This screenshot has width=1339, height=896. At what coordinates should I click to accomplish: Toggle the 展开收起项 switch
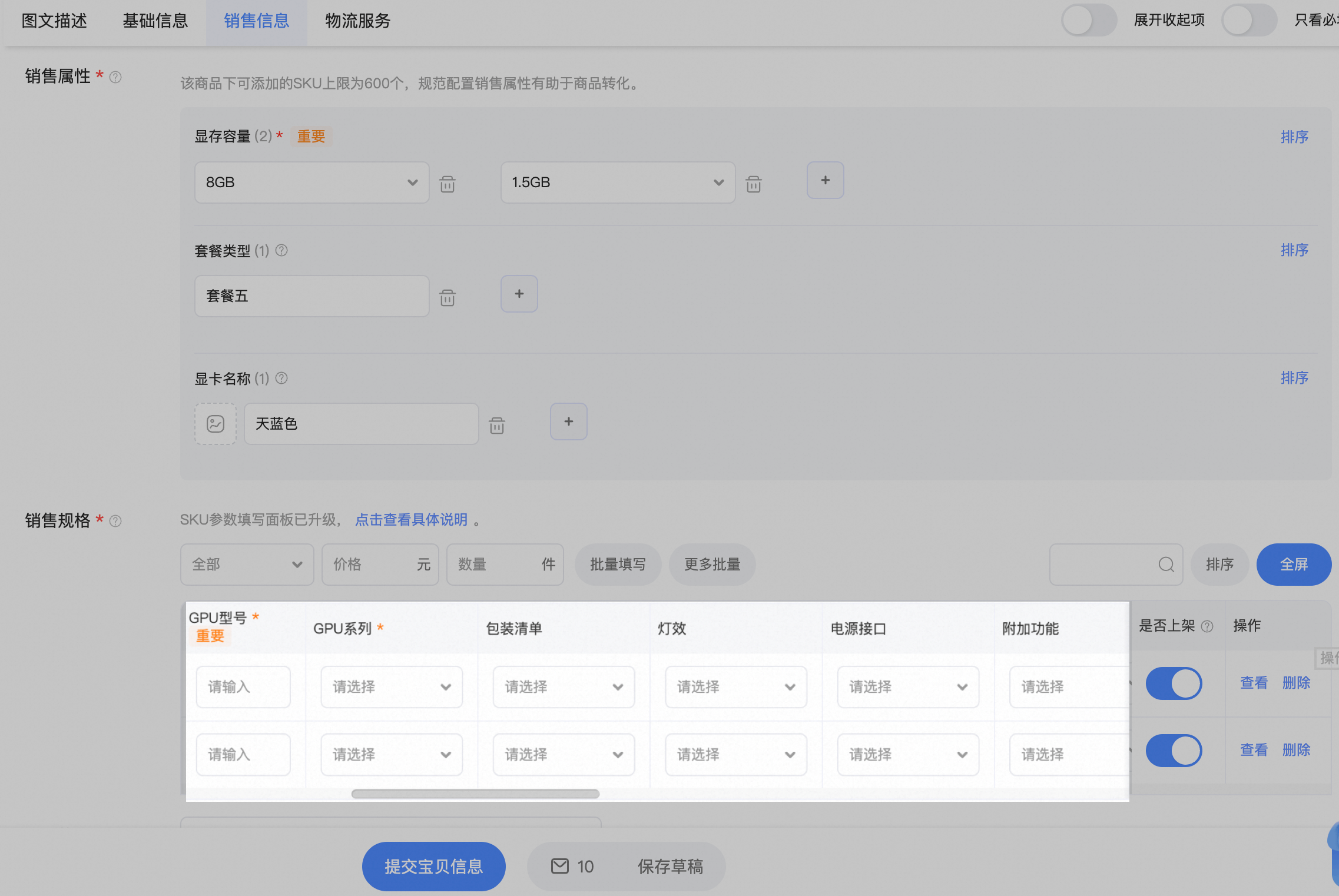coord(1089,21)
